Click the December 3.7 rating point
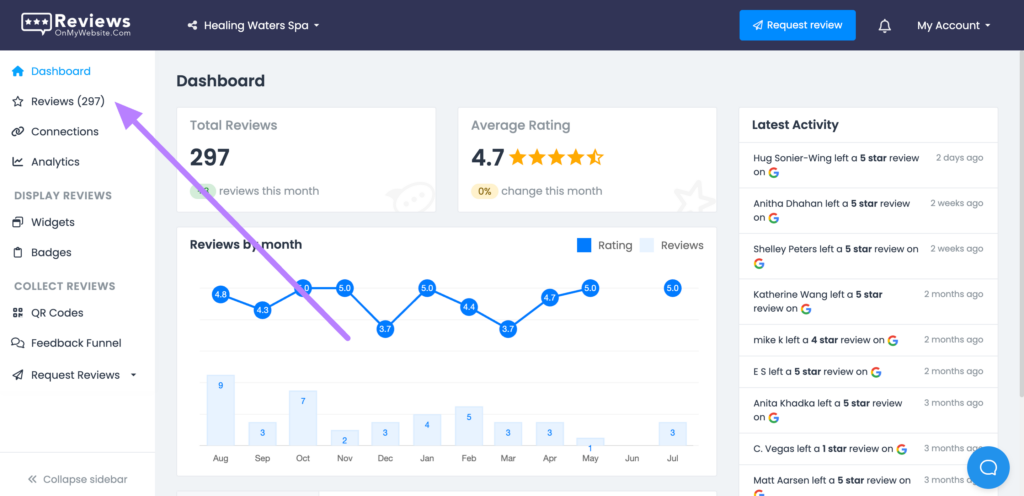 (x=385, y=329)
